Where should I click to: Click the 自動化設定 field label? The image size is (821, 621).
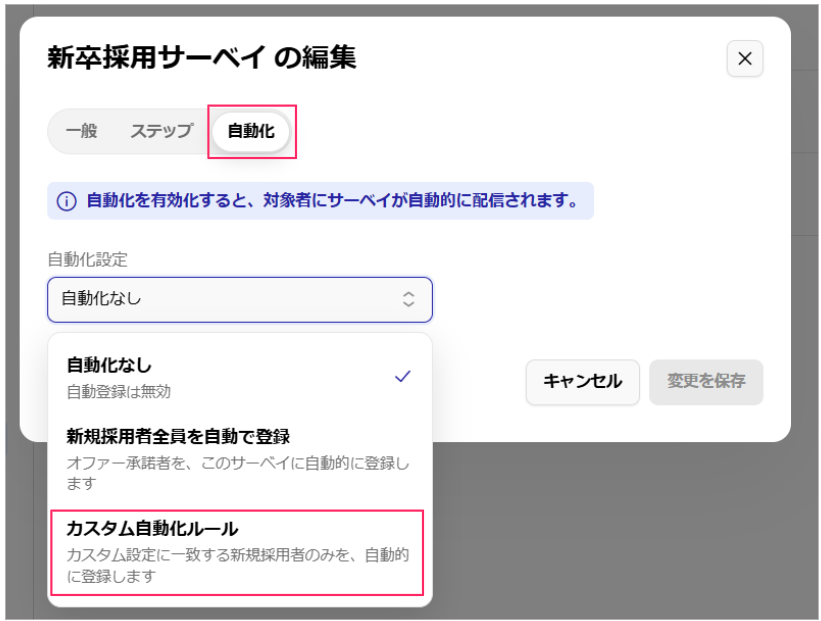tap(87, 259)
